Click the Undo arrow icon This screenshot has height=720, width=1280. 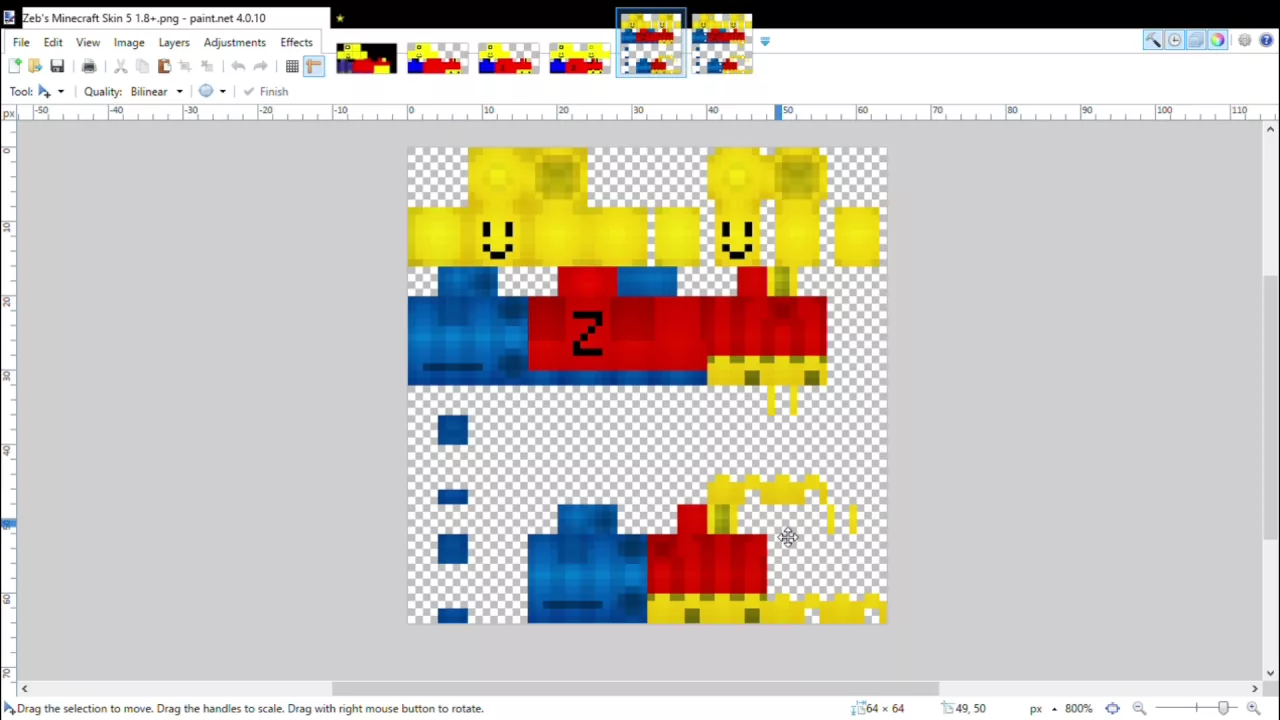238,66
